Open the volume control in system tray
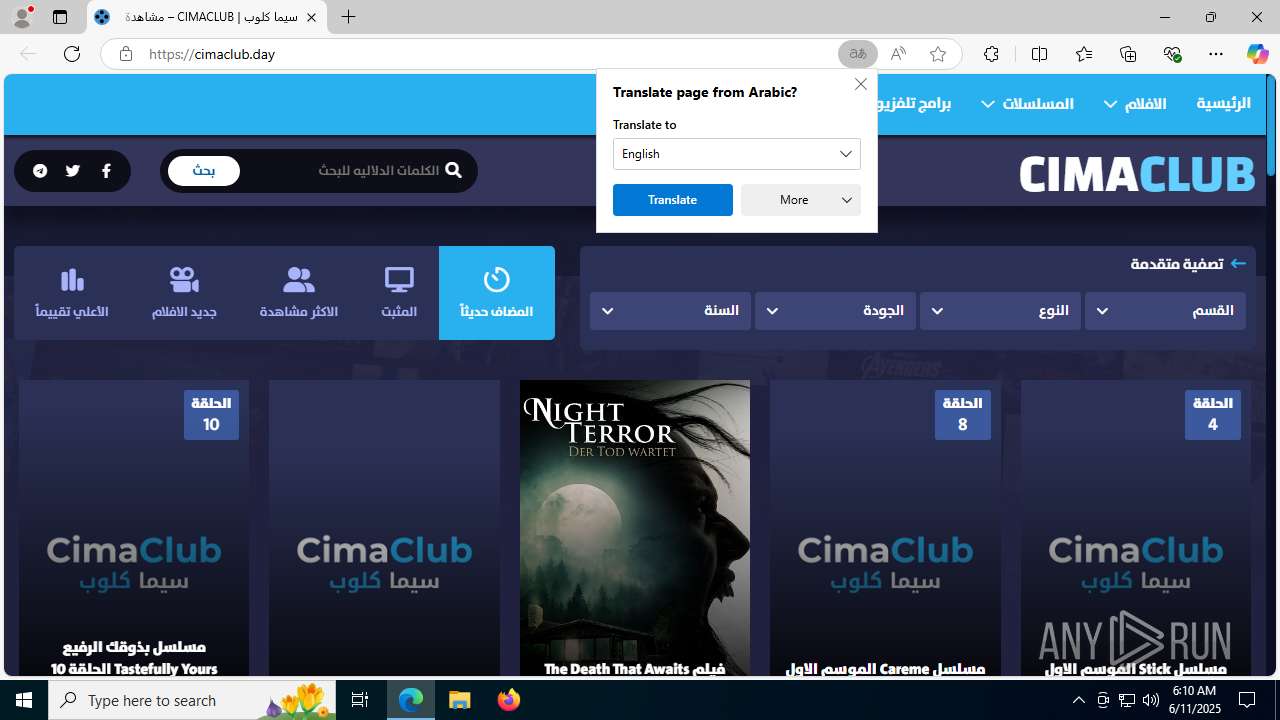The image size is (1280, 720). [x=1150, y=700]
